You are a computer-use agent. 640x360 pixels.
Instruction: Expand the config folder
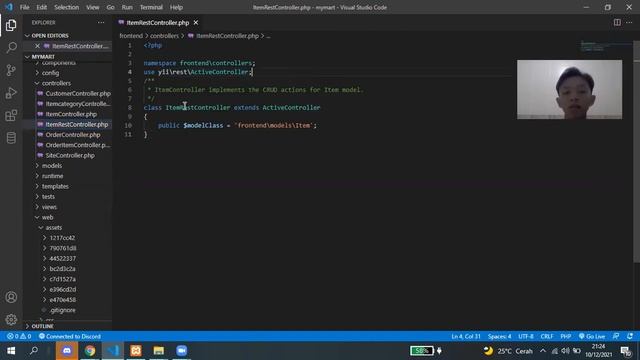point(50,73)
